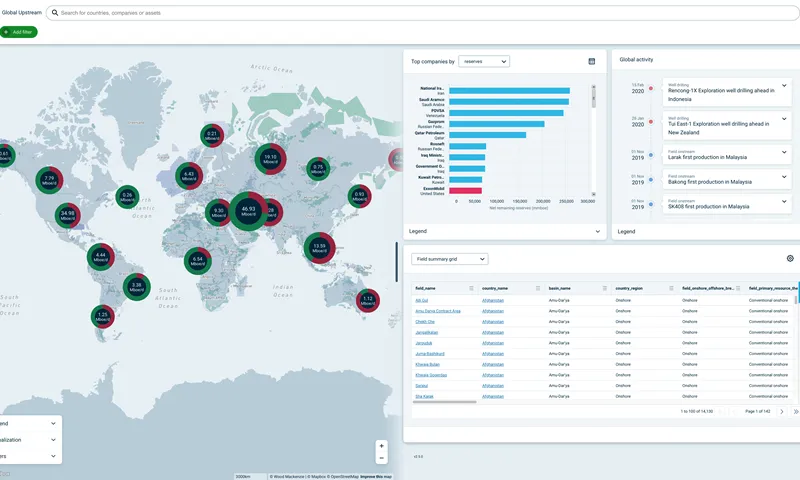Open the 'Field summary grid' dropdown
Image resolution: width=800 pixels, height=480 pixels.
coord(450,259)
